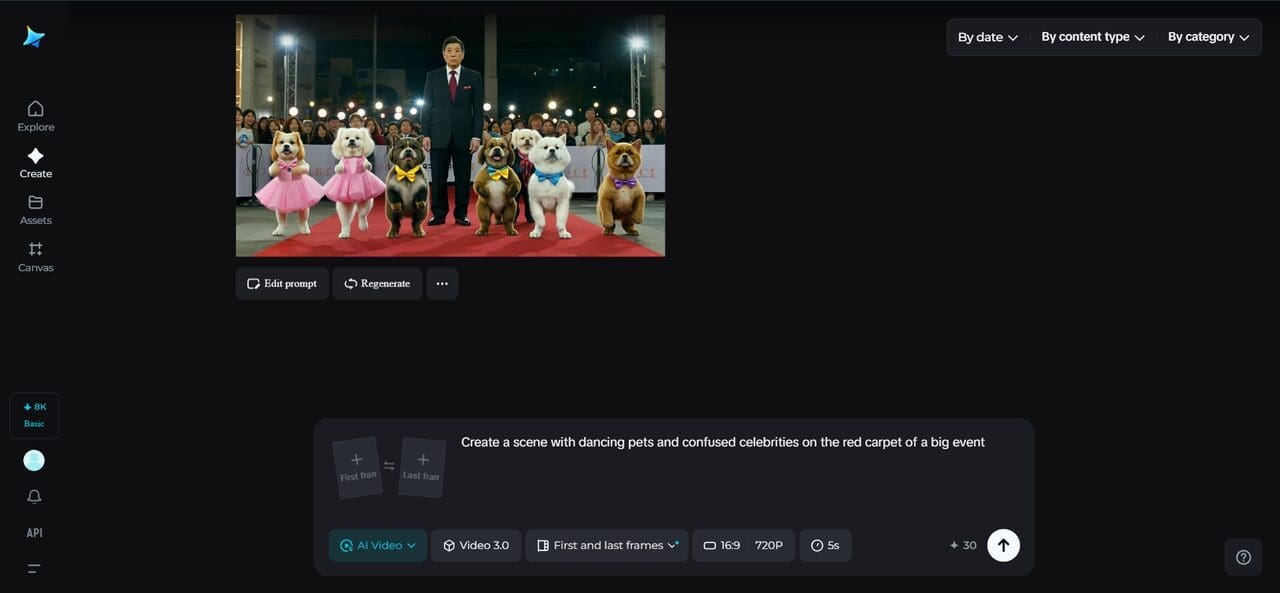
Task: Change the AI Video mode dropdown
Action: pos(378,545)
